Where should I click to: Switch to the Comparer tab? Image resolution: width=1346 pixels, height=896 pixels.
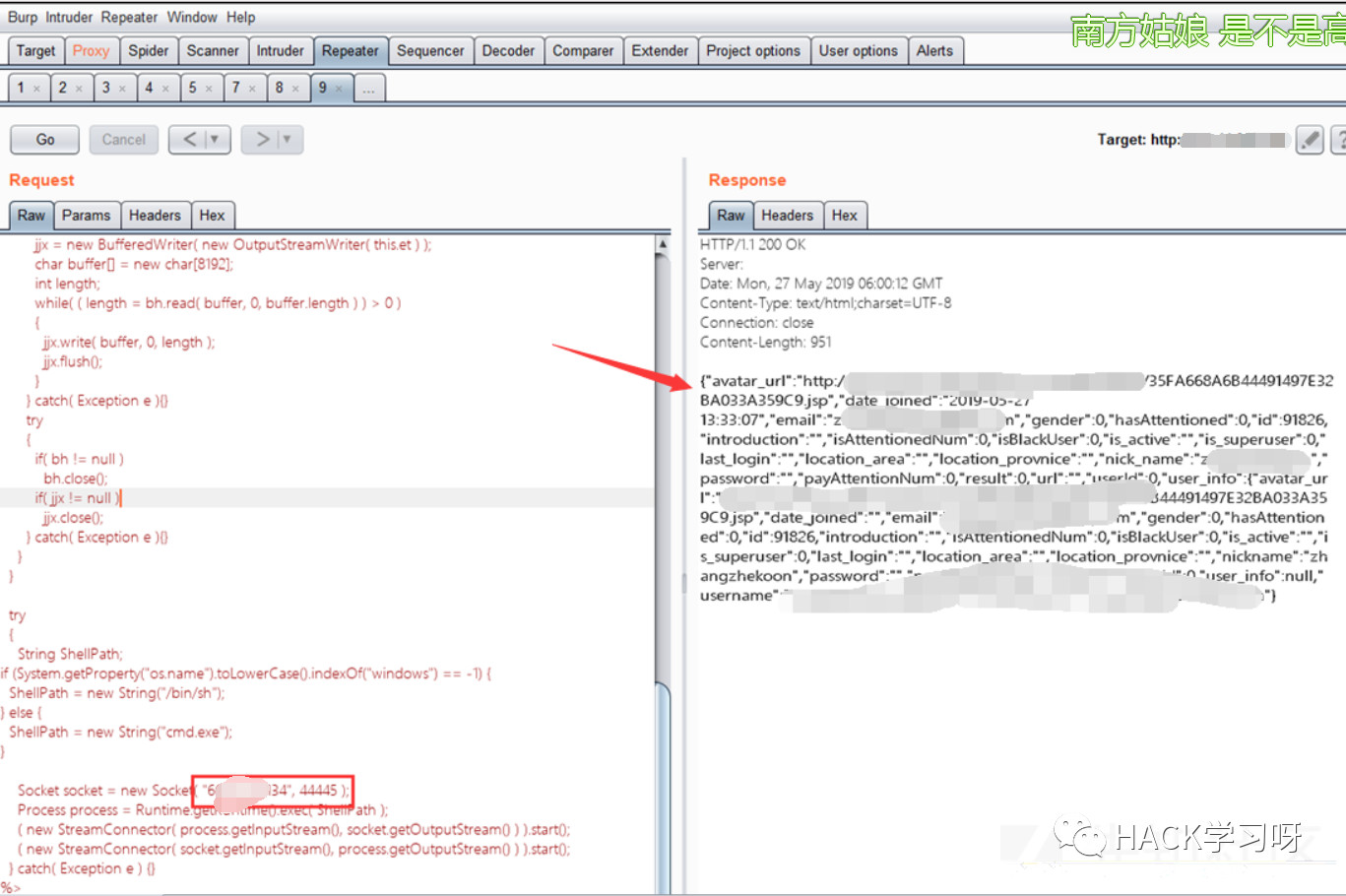click(583, 51)
